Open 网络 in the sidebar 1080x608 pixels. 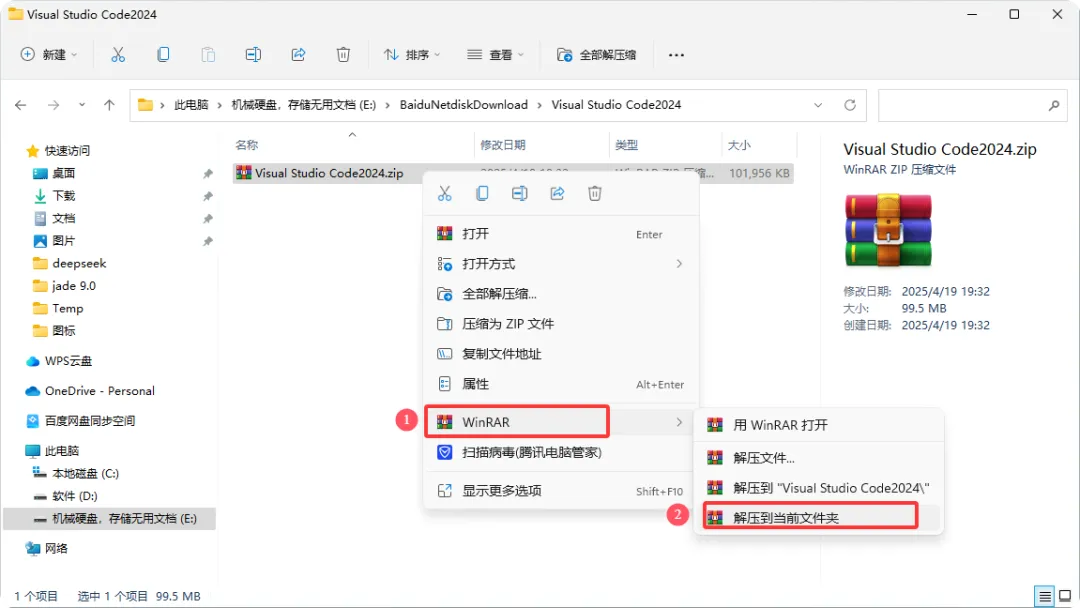[56, 549]
